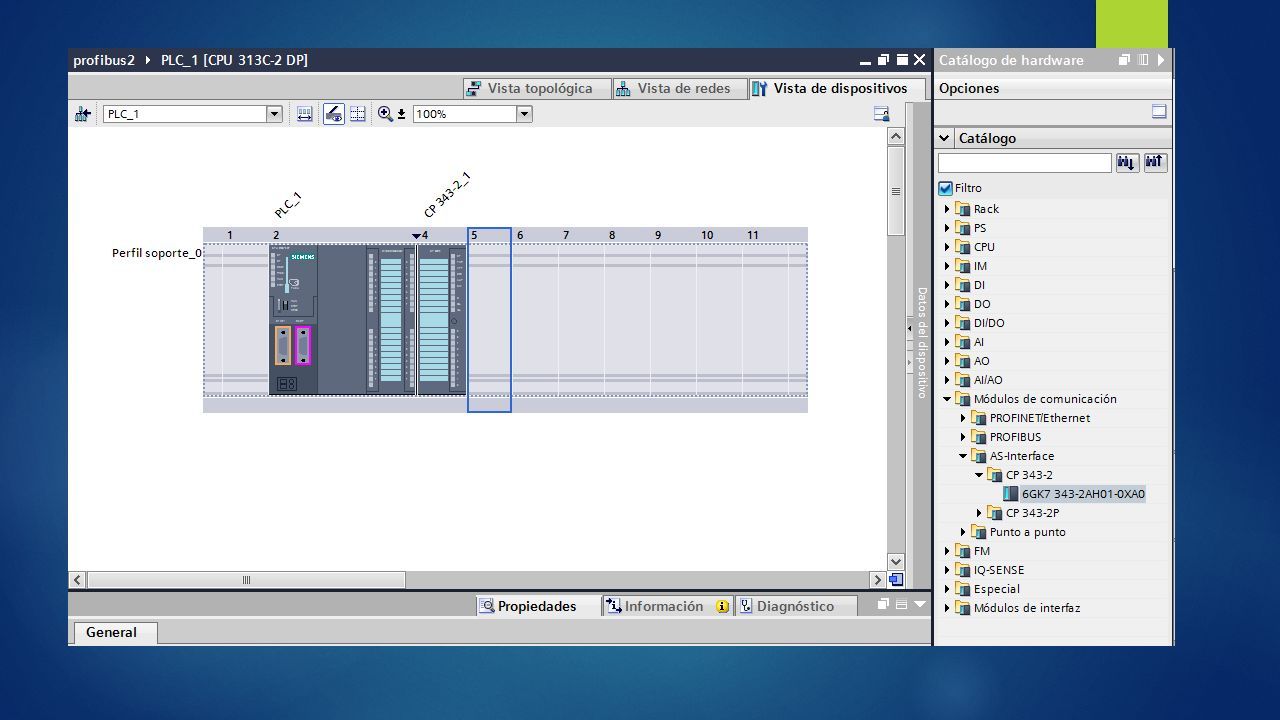Click the hardware catalog column layout icon
1280x720 pixels.
pyautogui.click(x=1143, y=60)
